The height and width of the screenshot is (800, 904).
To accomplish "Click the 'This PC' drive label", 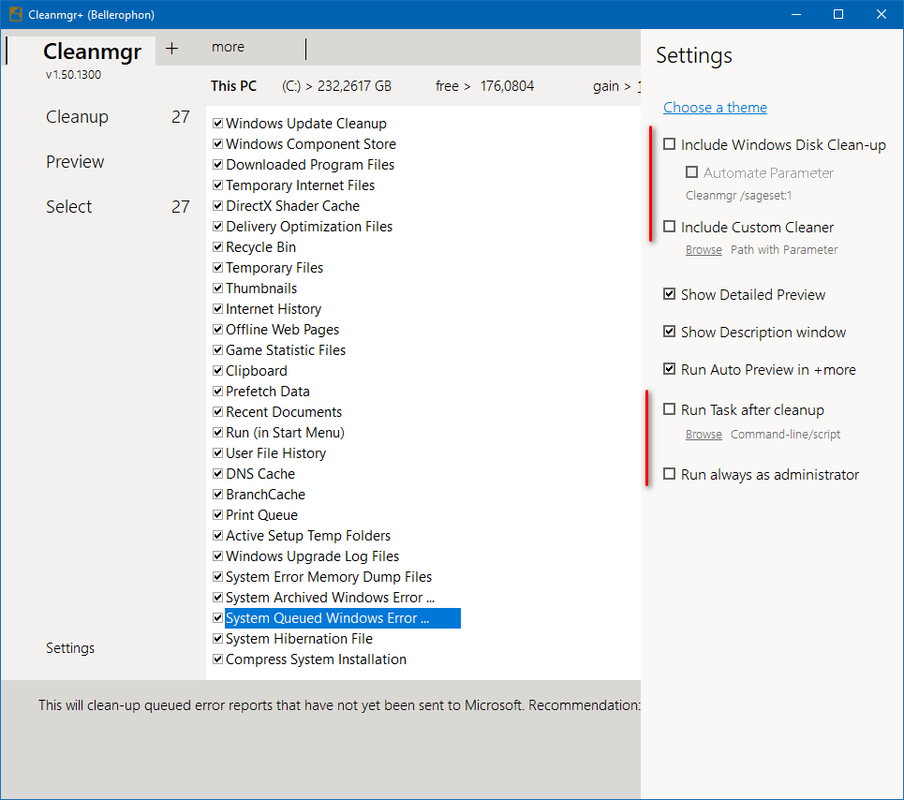I will tap(233, 86).
